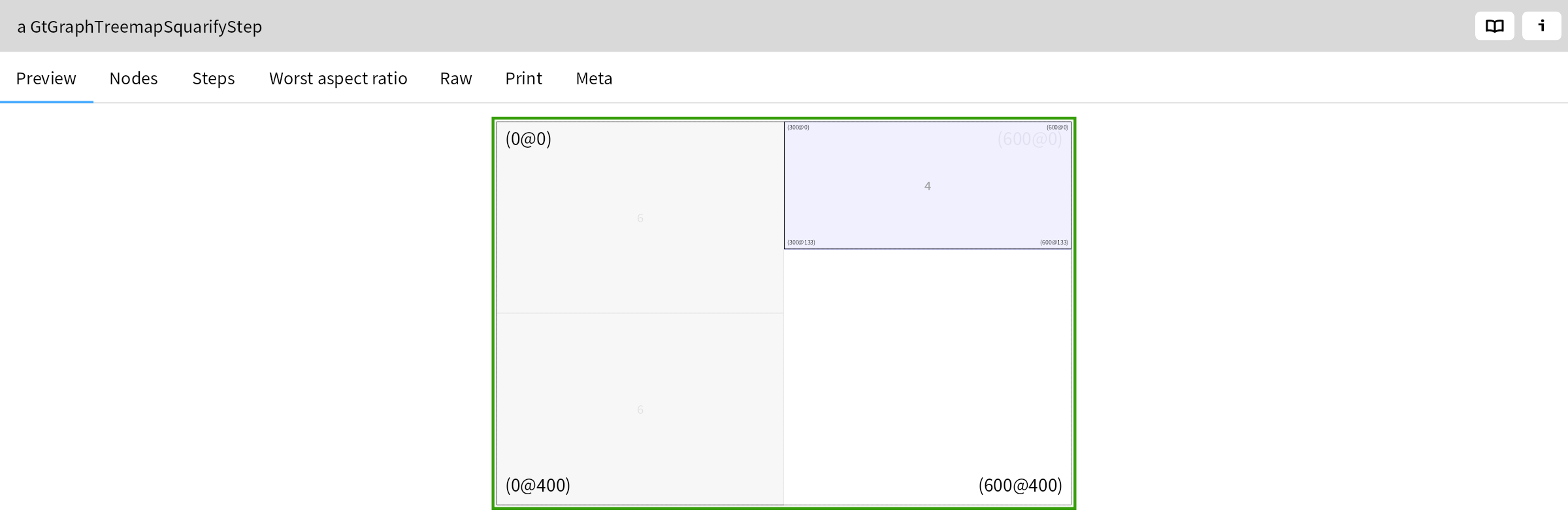Open the Print tab
Viewport: 1568px width, 523px height.
coord(523,78)
